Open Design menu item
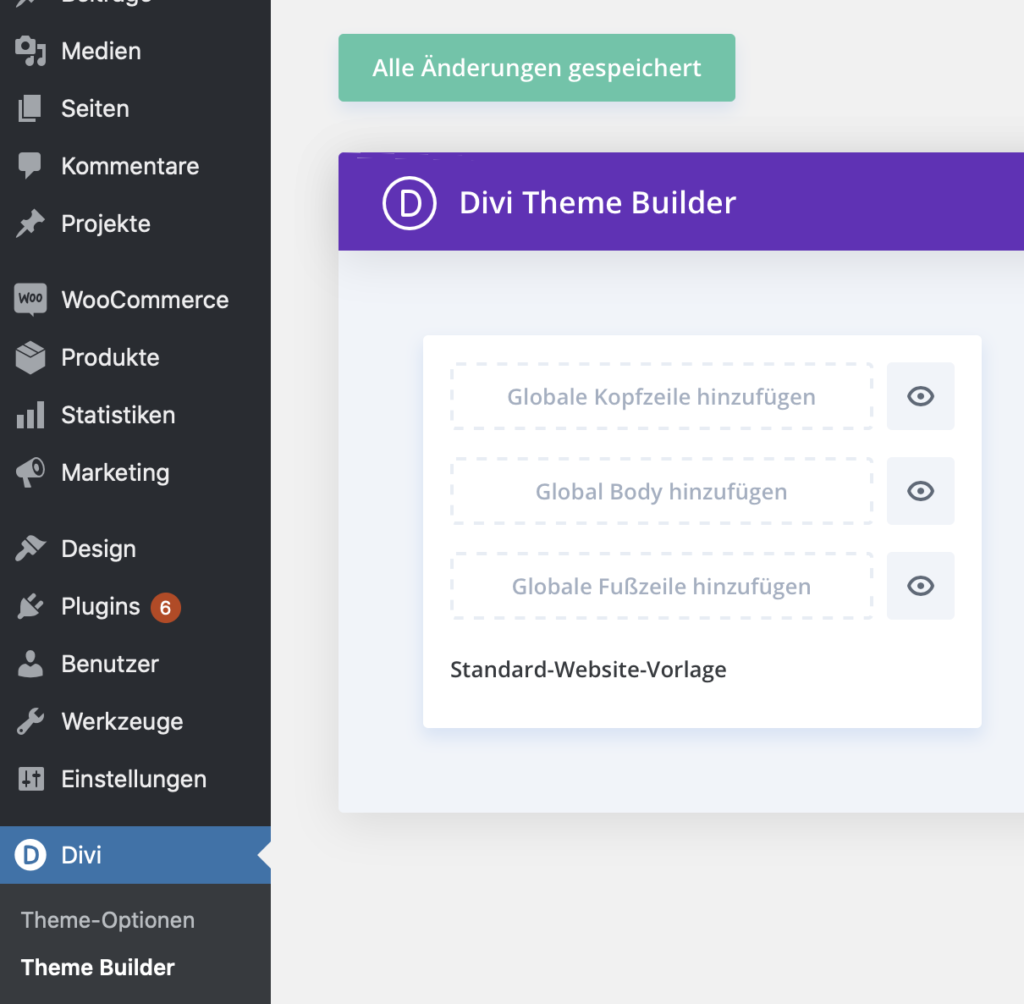 [x=135, y=549]
